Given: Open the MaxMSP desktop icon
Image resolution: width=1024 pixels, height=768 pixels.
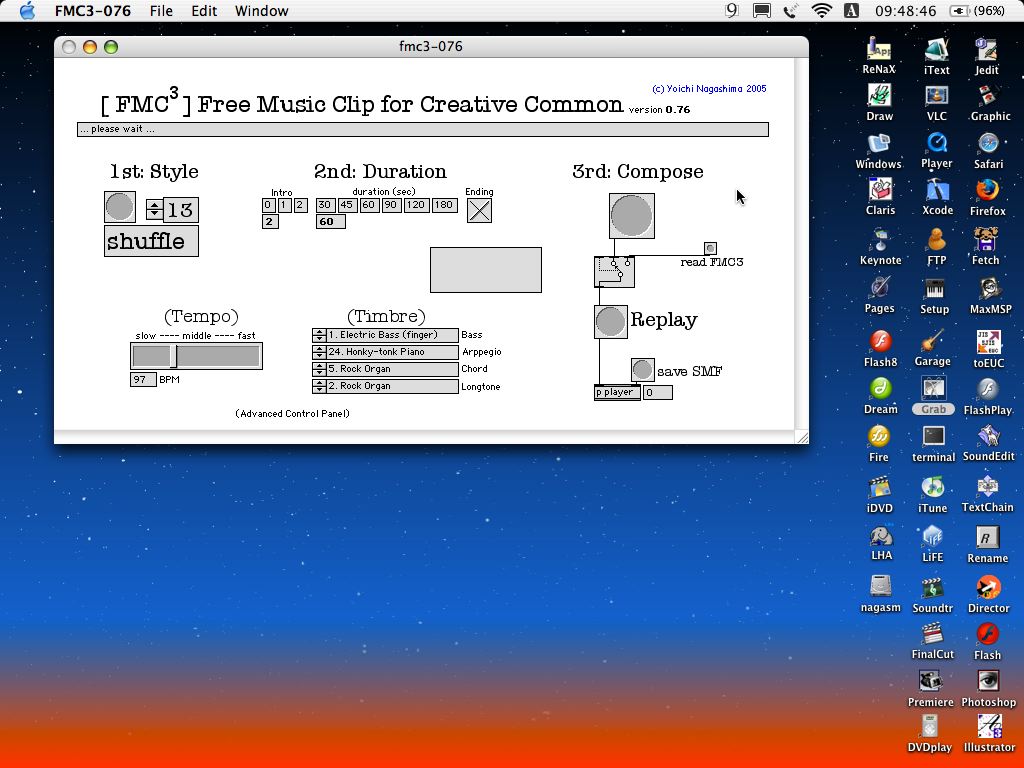Looking at the screenshot, I should (x=989, y=295).
